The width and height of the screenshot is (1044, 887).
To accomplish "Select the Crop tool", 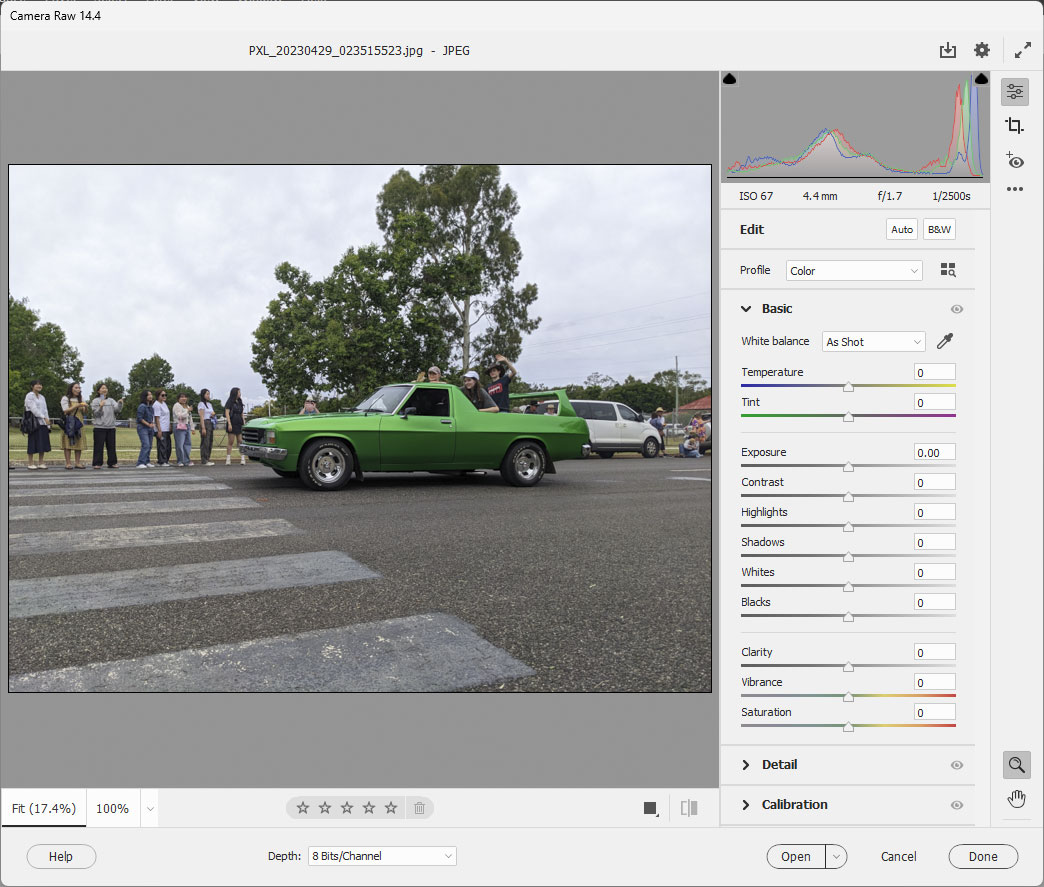I will coord(1015,126).
